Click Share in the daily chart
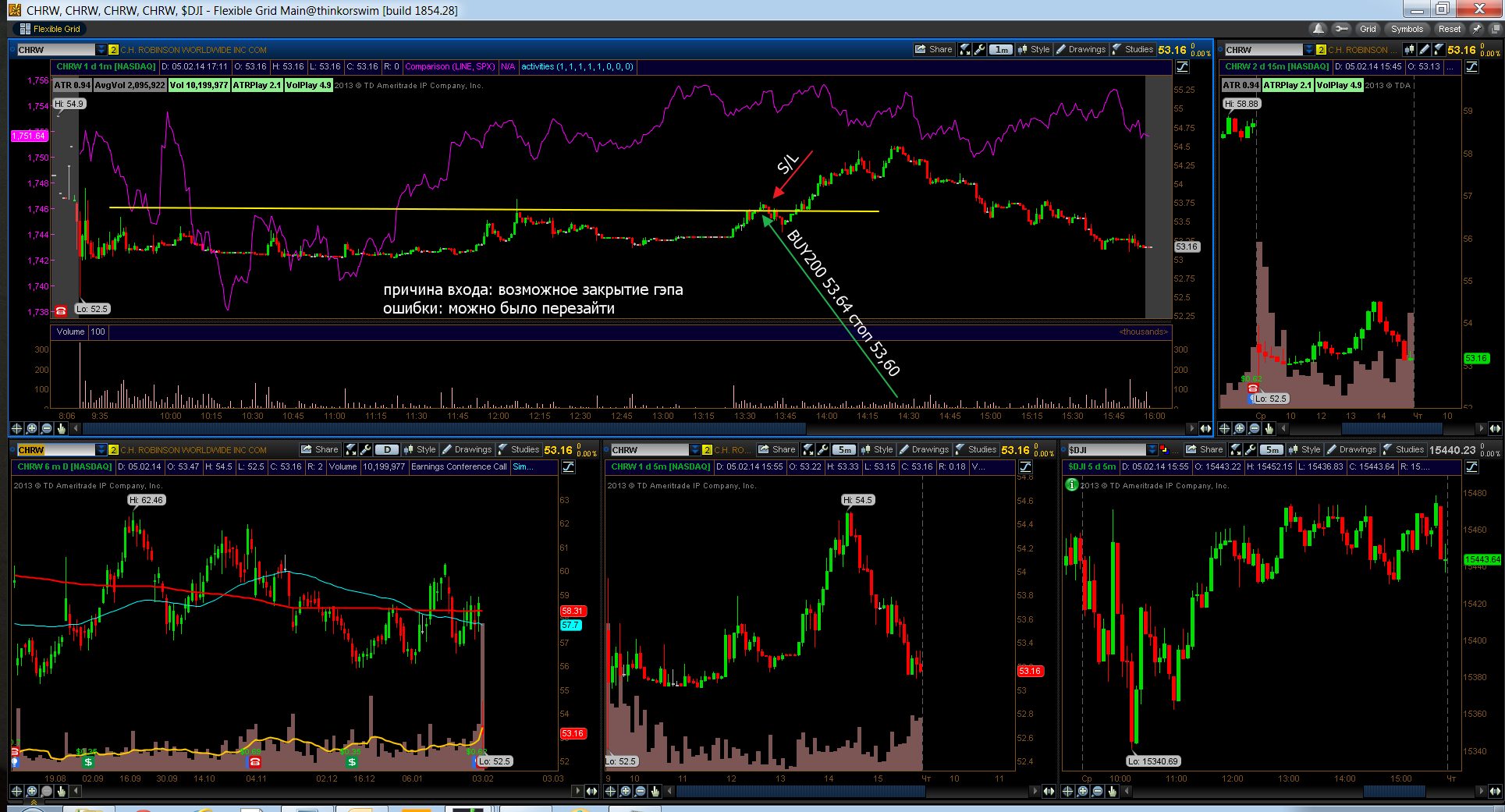This screenshot has height=812, width=1505. 320,449
